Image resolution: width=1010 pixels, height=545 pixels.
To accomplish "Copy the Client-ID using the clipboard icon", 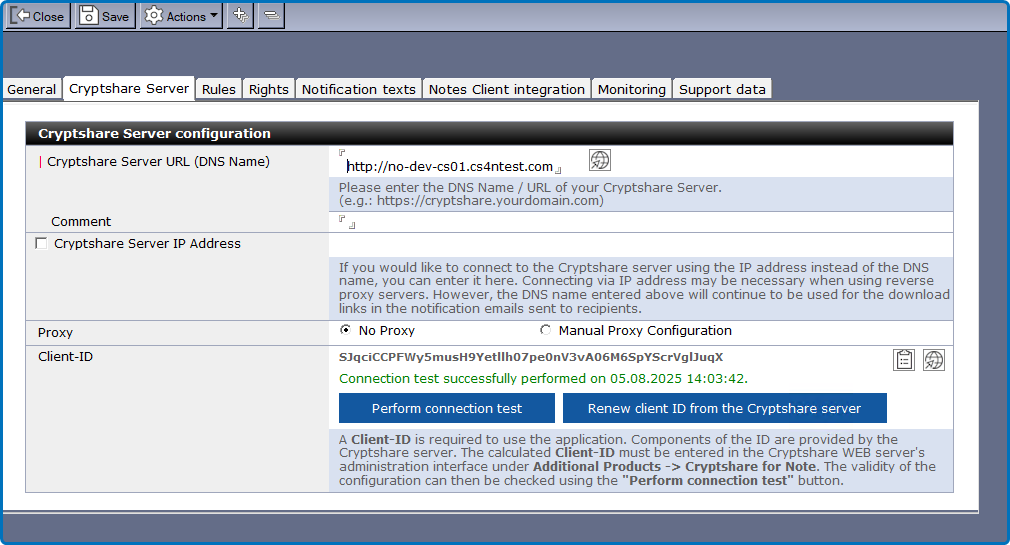I will click(904, 360).
